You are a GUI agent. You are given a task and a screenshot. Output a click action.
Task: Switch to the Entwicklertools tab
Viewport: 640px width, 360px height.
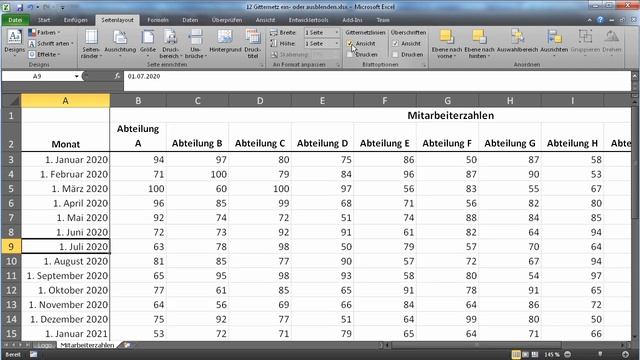[x=308, y=20]
